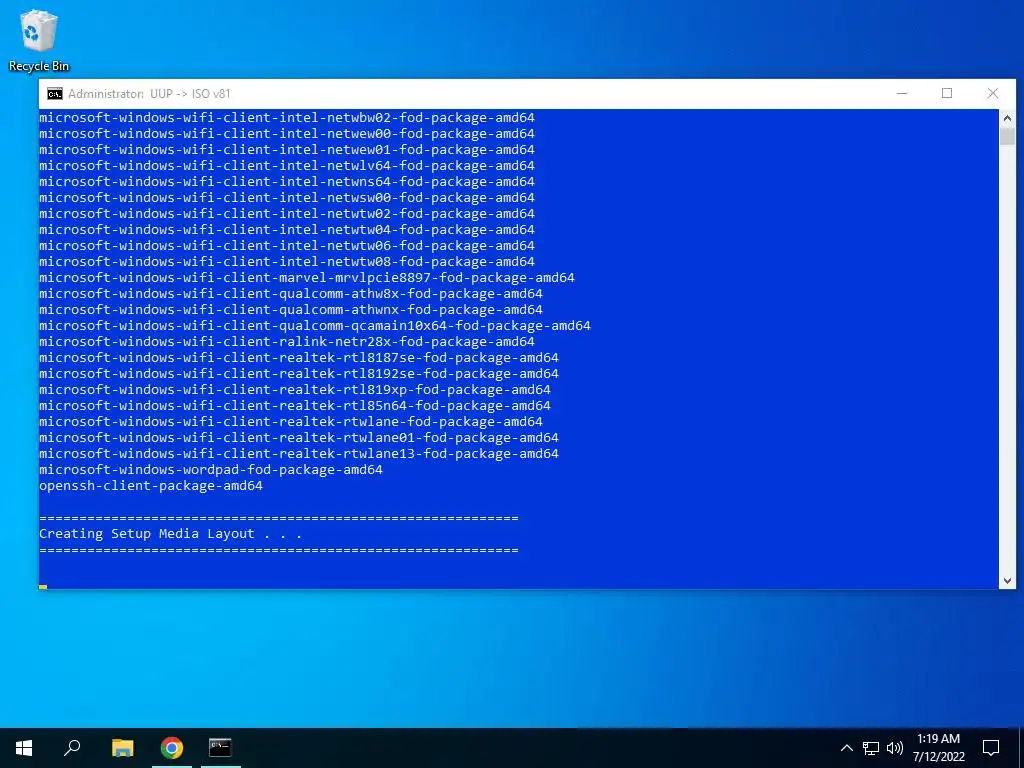Click the line containing 'ralink-netr28x'
This screenshot has width=1024, height=768.
(287, 342)
